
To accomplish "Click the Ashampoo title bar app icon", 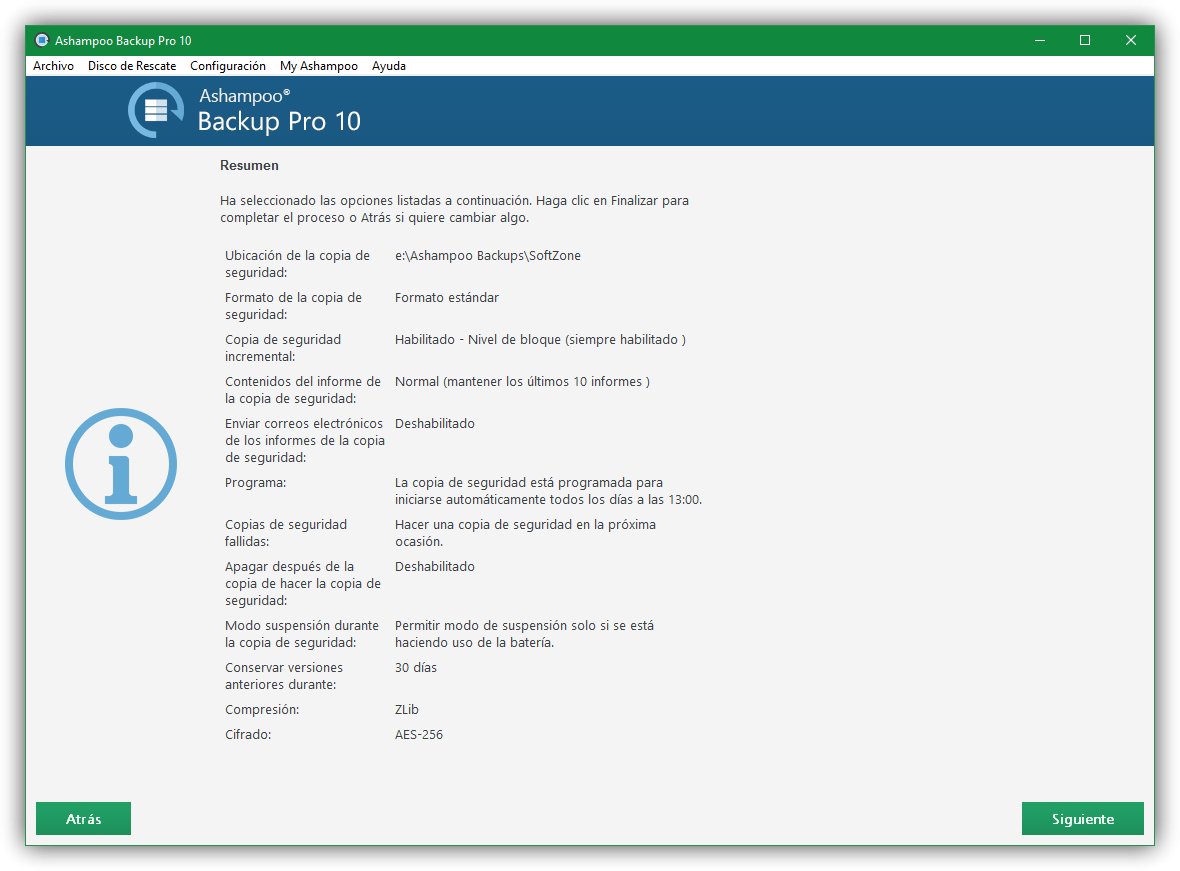I will pyautogui.click(x=42, y=40).
